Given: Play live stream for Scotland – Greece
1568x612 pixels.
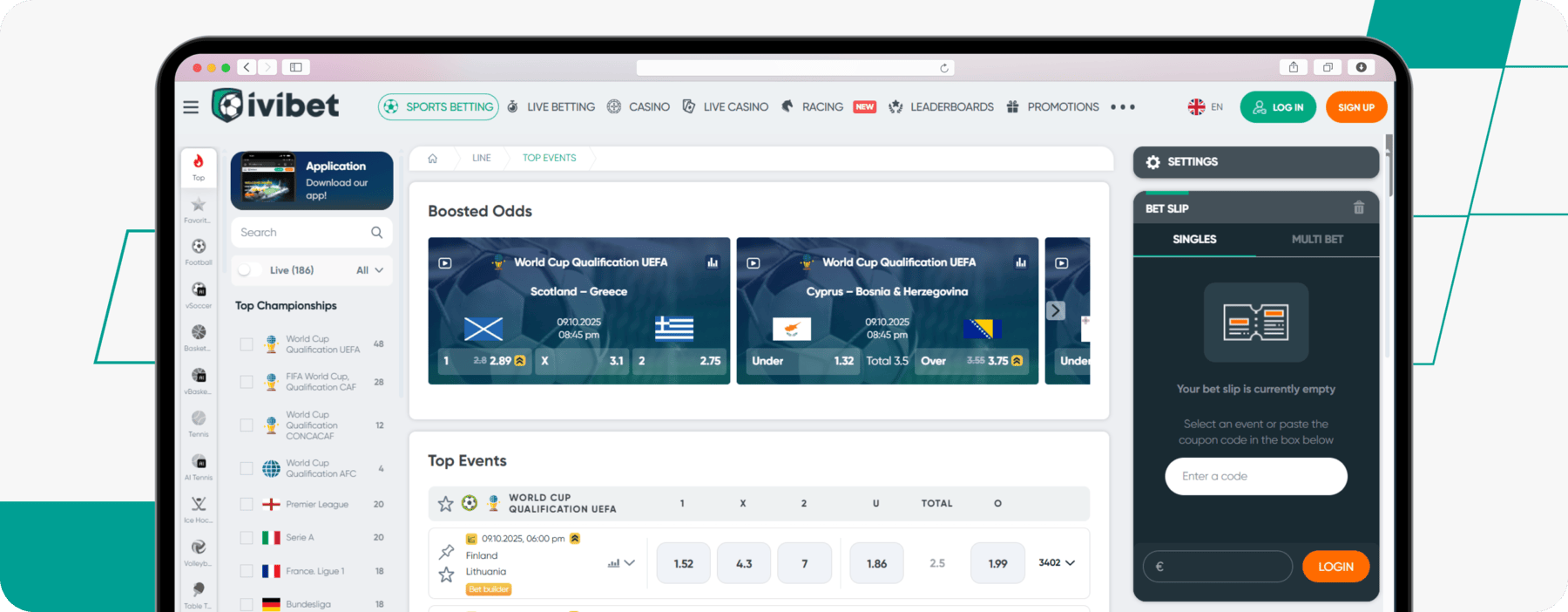Looking at the screenshot, I should [x=445, y=262].
